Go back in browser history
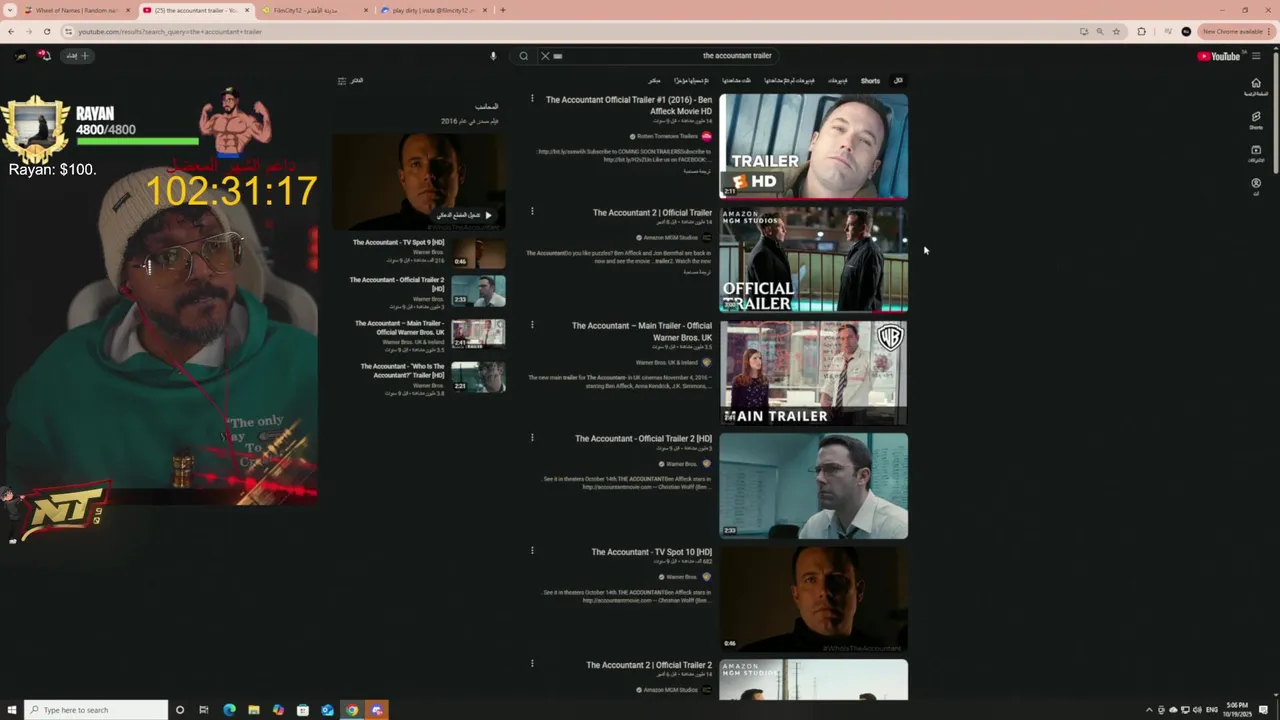This screenshot has width=1280, height=720. coord(11,31)
